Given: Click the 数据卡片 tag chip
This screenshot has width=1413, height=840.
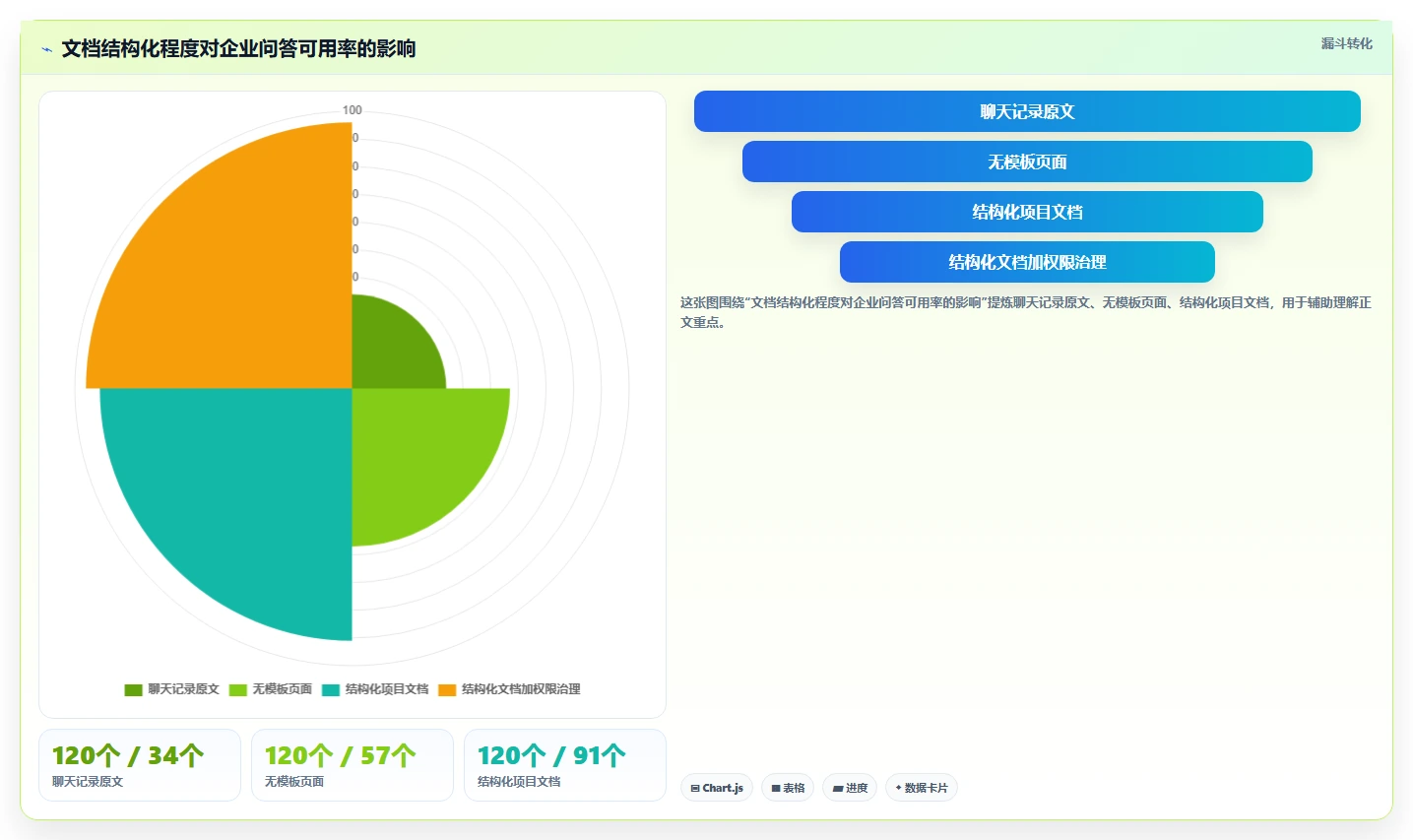Looking at the screenshot, I should [x=922, y=788].
